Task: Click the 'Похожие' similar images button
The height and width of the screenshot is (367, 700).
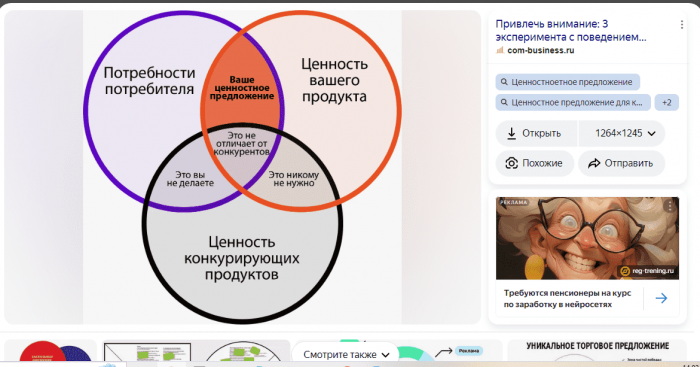Action: [535, 163]
